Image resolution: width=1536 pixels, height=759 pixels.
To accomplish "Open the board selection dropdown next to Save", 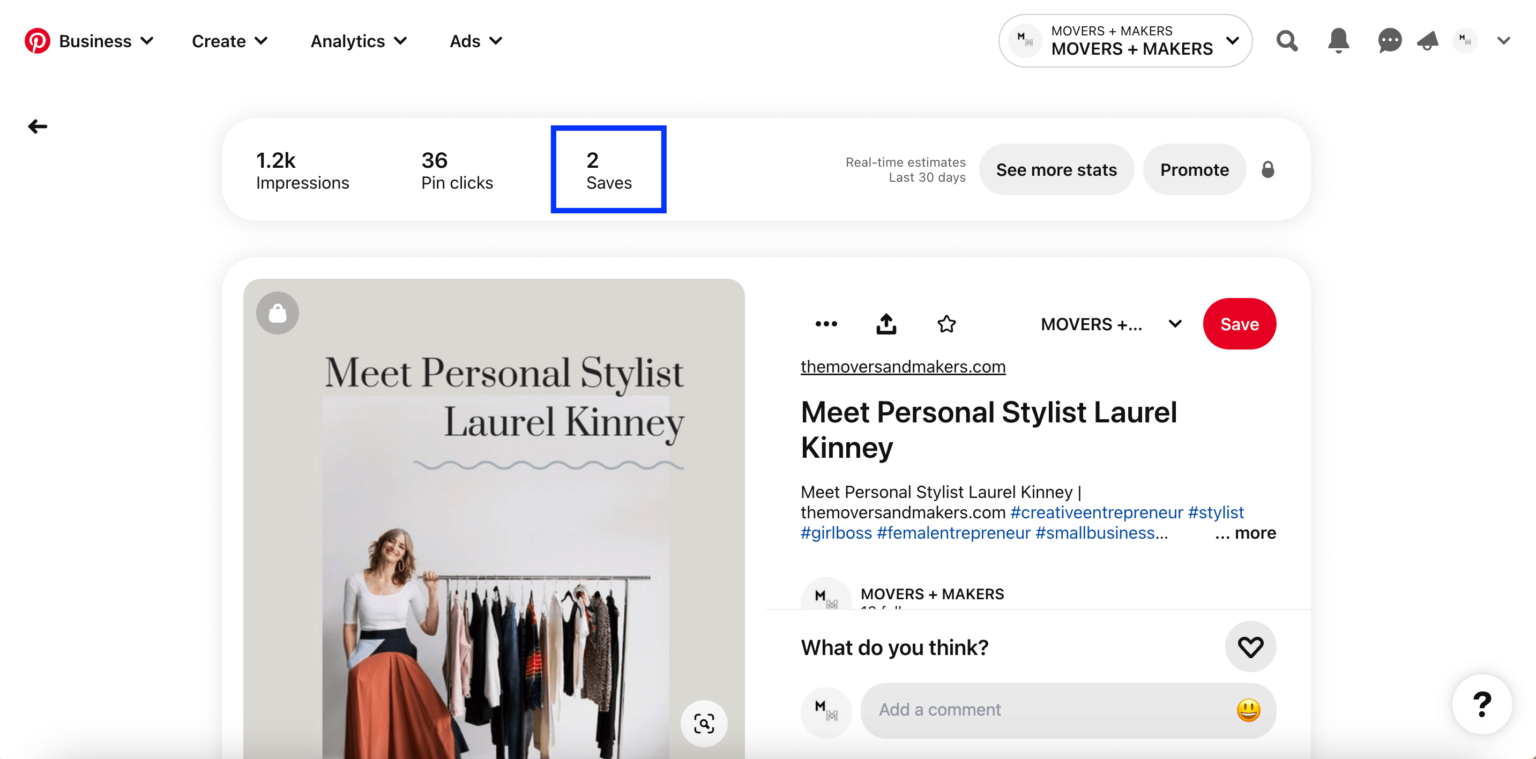I will point(1174,323).
